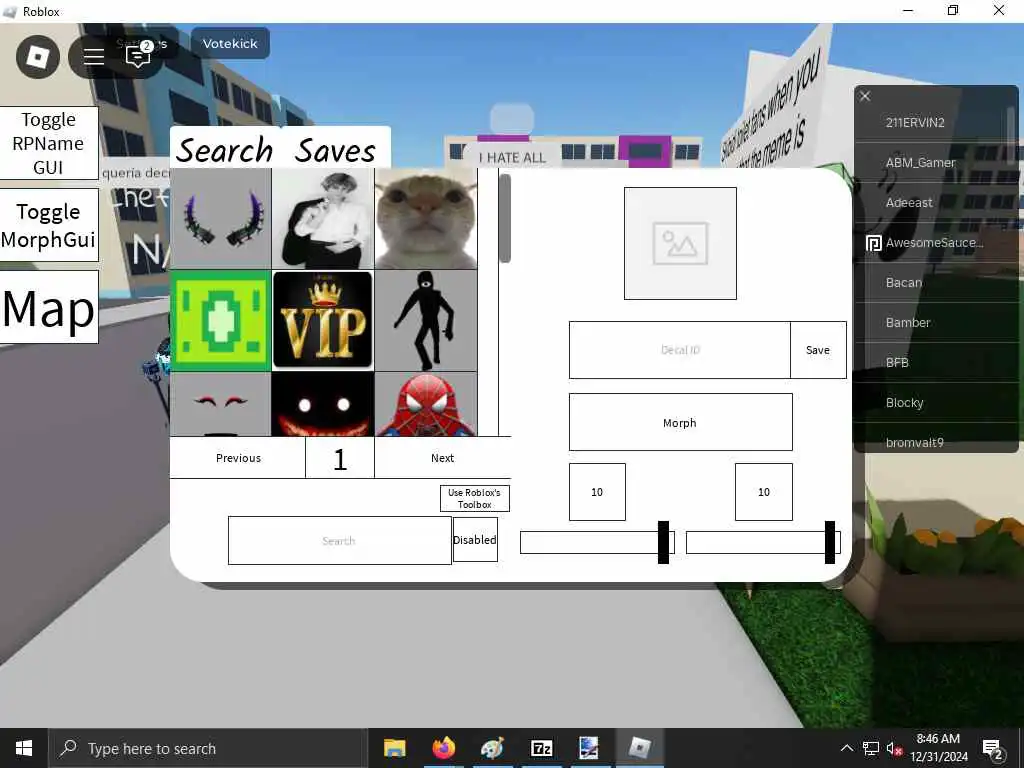
Task: Click the page number 1 box
Action: [x=340, y=458]
